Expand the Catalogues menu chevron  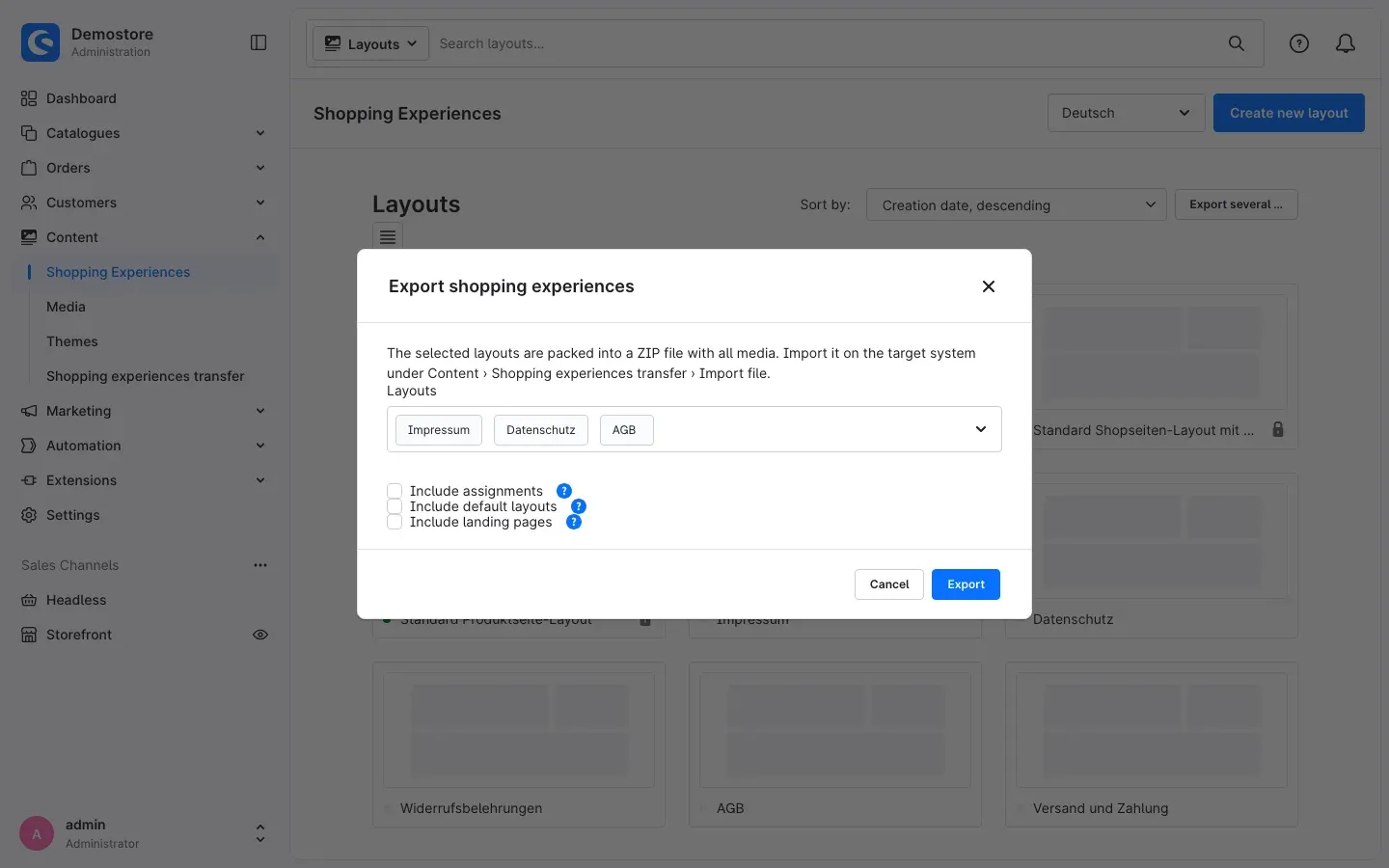coord(260,133)
